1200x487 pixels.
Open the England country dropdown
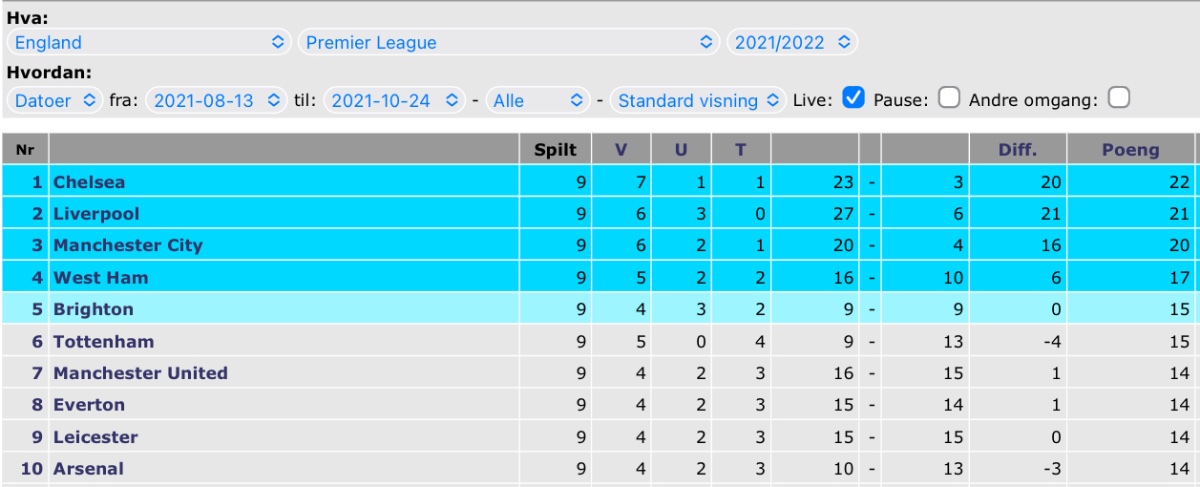coord(149,43)
